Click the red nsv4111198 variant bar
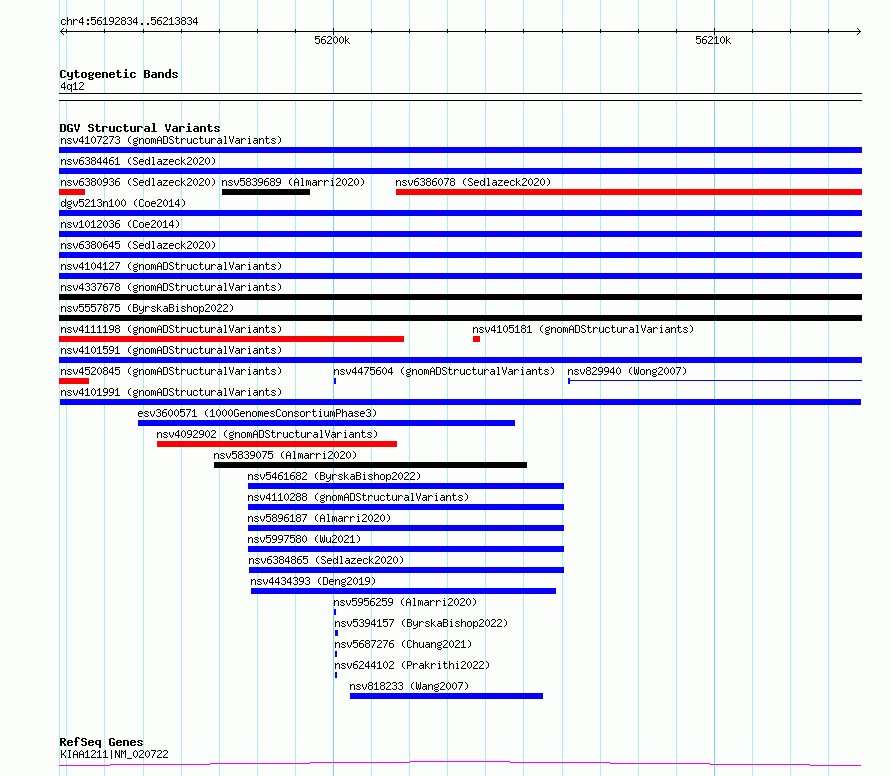Image resolution: width=890 pixels, height=776 pixels. (232, 339)
